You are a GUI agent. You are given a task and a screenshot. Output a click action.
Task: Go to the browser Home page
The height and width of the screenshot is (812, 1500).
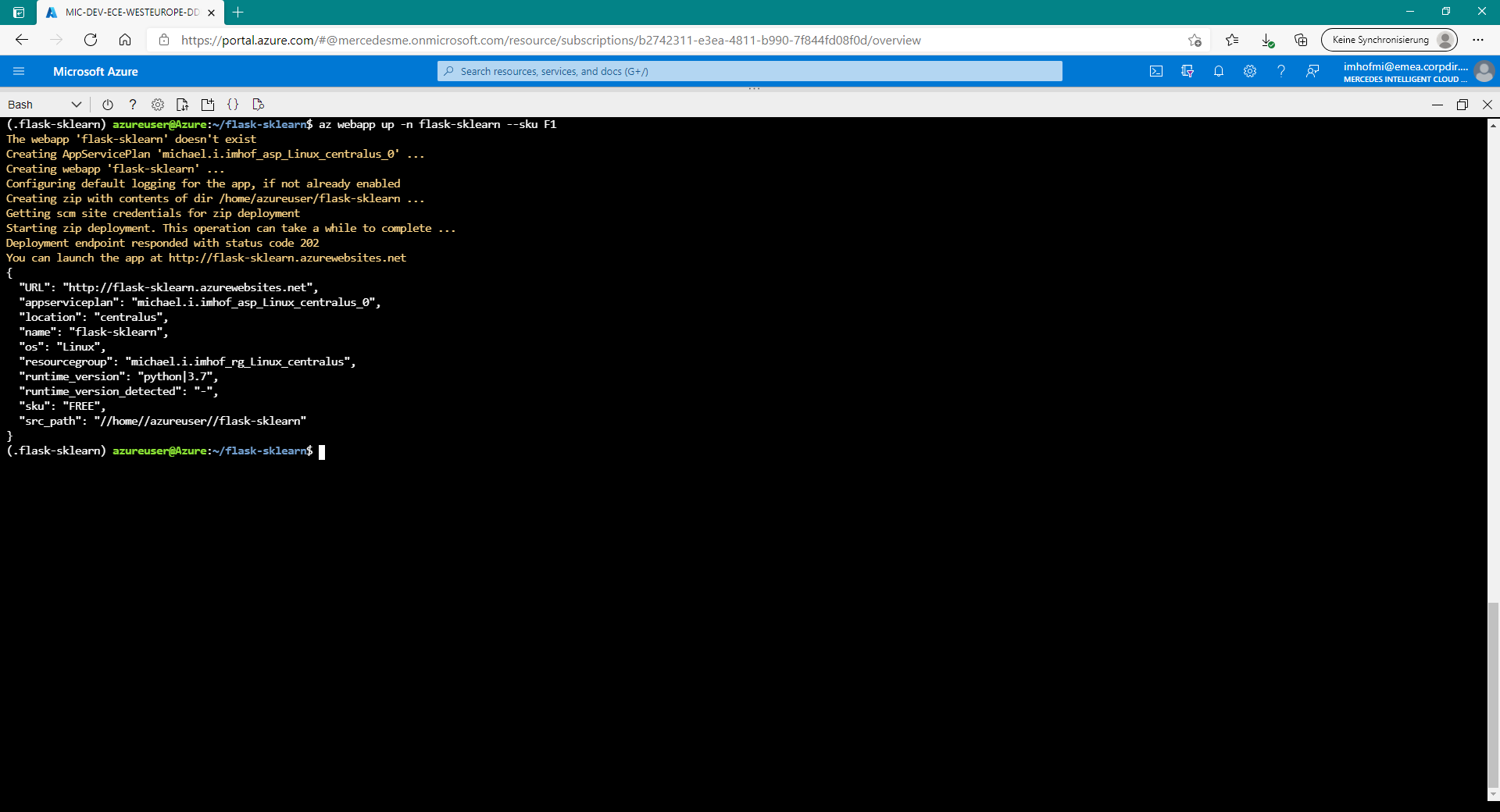(125, 40)
